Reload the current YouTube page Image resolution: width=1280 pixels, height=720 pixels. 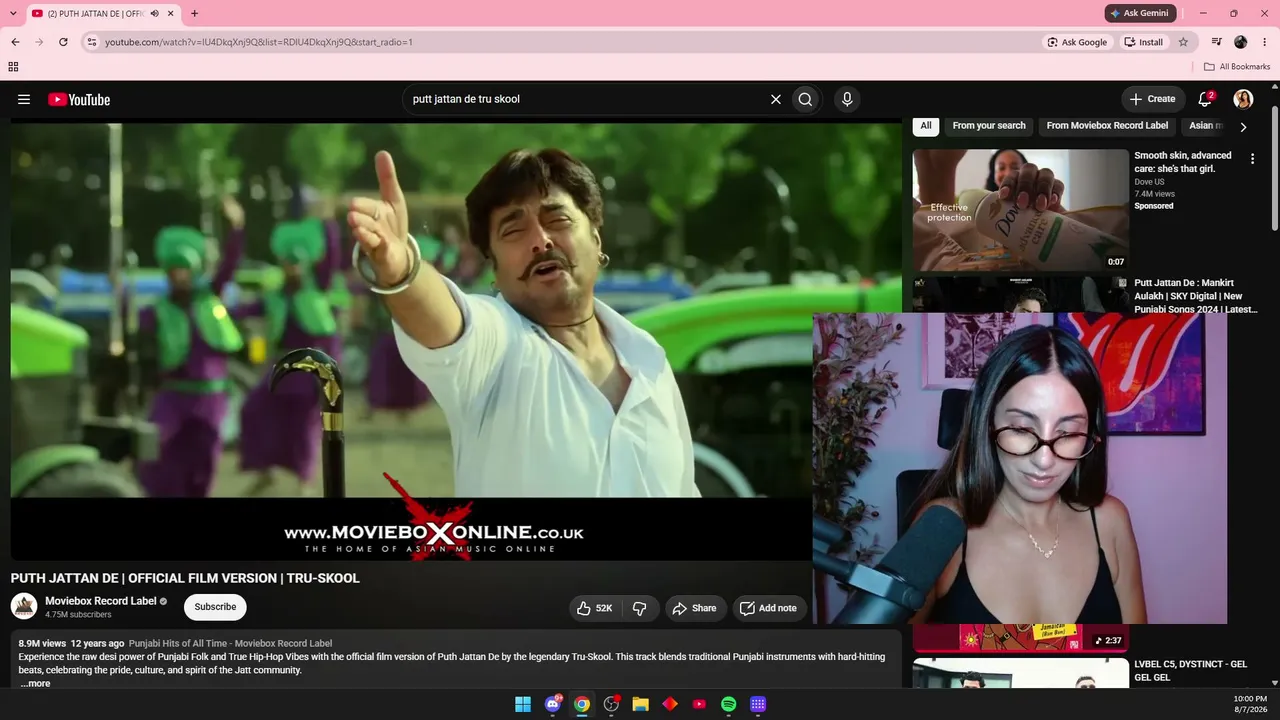[x=63, y=42]
